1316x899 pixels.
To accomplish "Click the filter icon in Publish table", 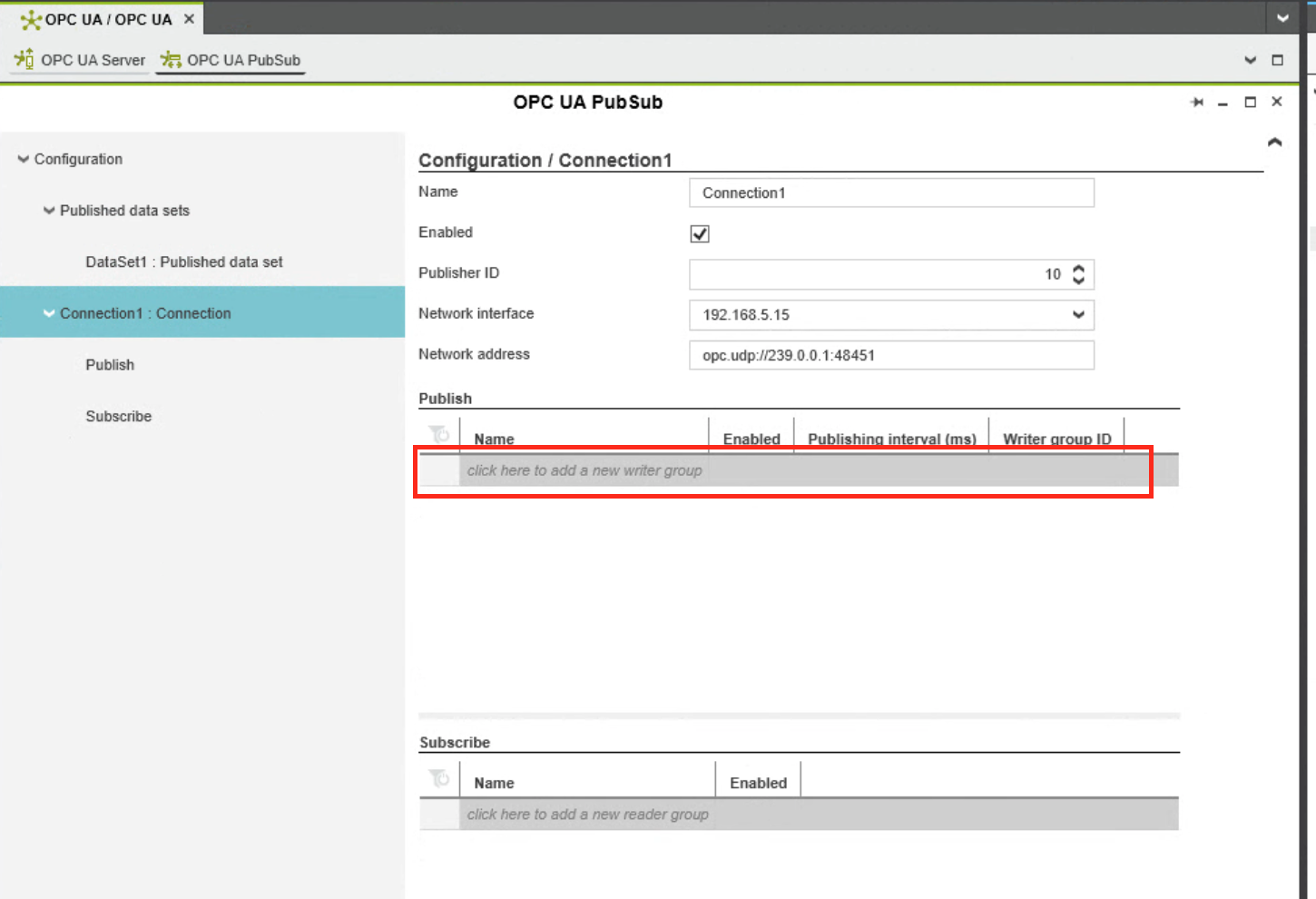I will point(439,435).
